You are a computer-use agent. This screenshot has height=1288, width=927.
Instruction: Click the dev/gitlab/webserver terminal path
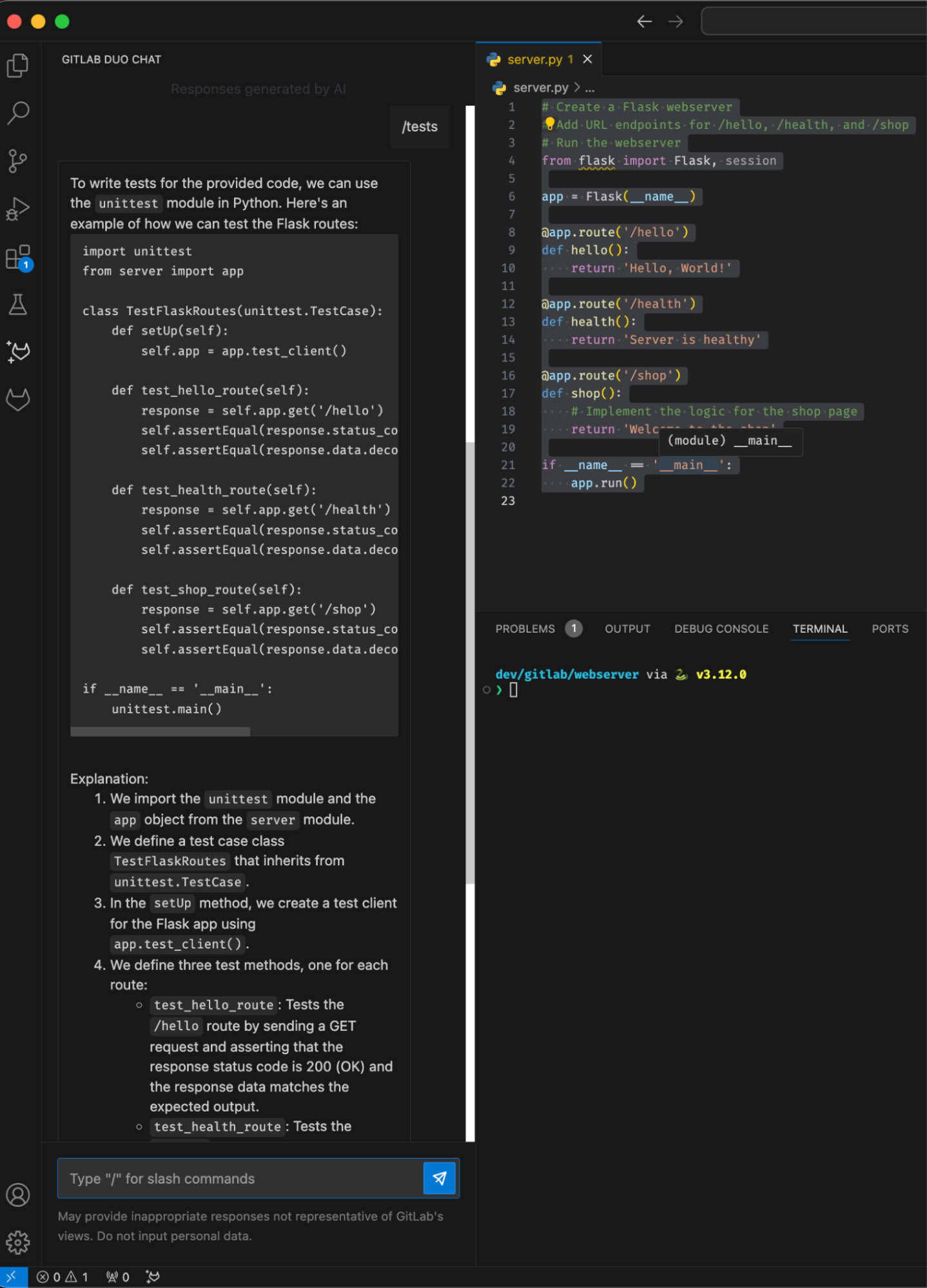click(567, 675)
